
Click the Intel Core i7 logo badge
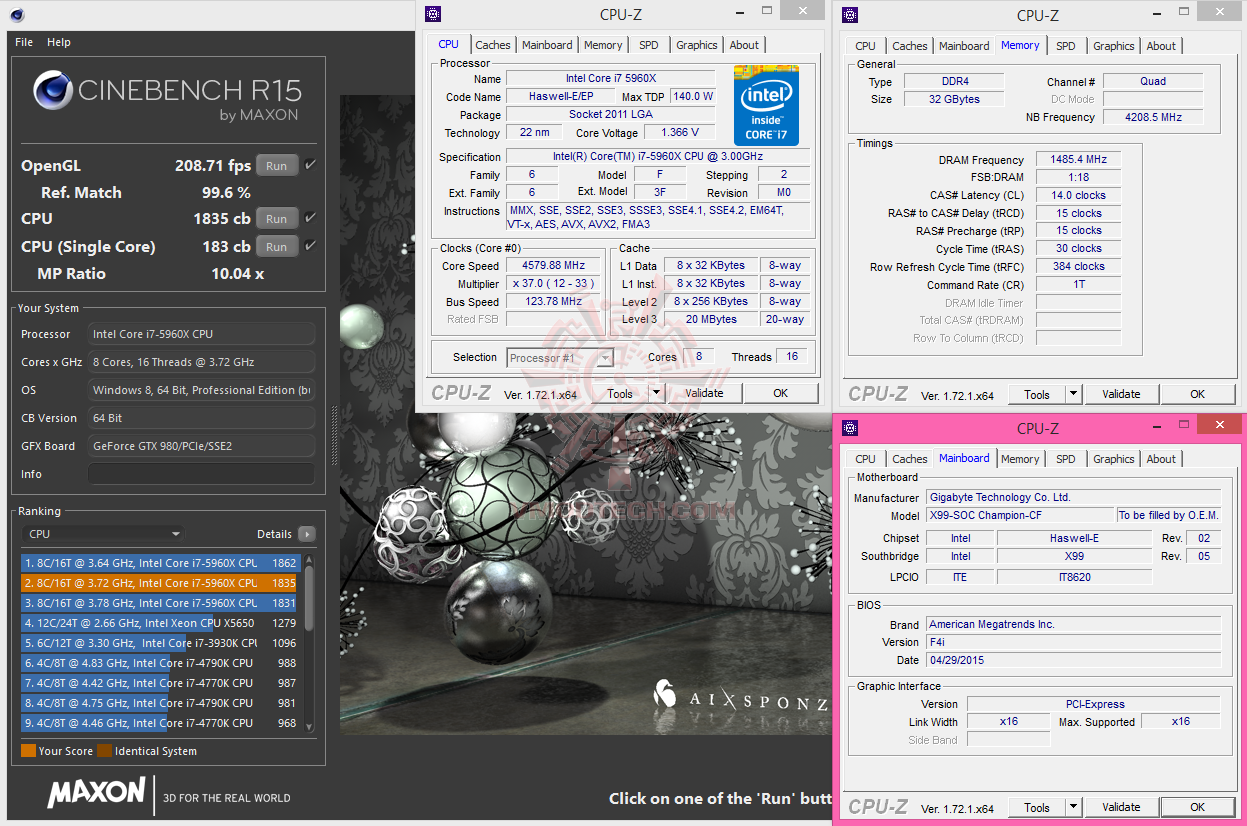pos(767,106)
